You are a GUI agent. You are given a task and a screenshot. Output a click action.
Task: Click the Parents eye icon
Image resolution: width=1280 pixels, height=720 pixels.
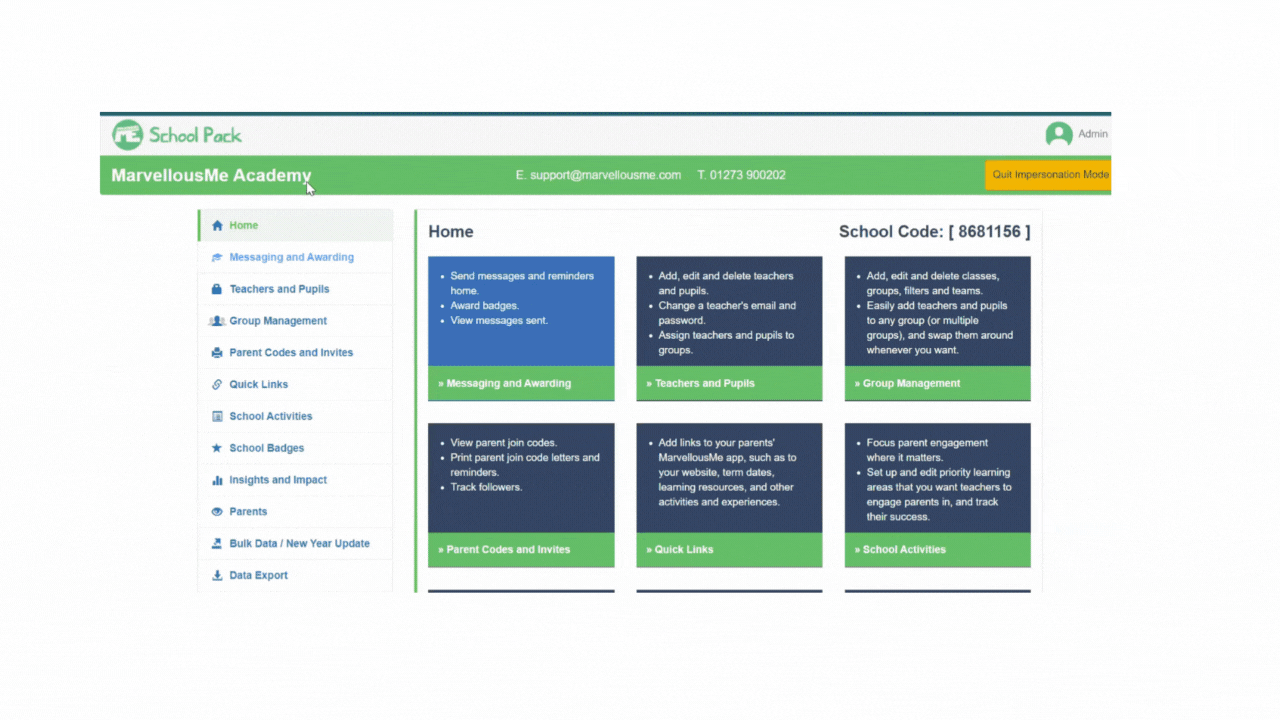(217, 512)
